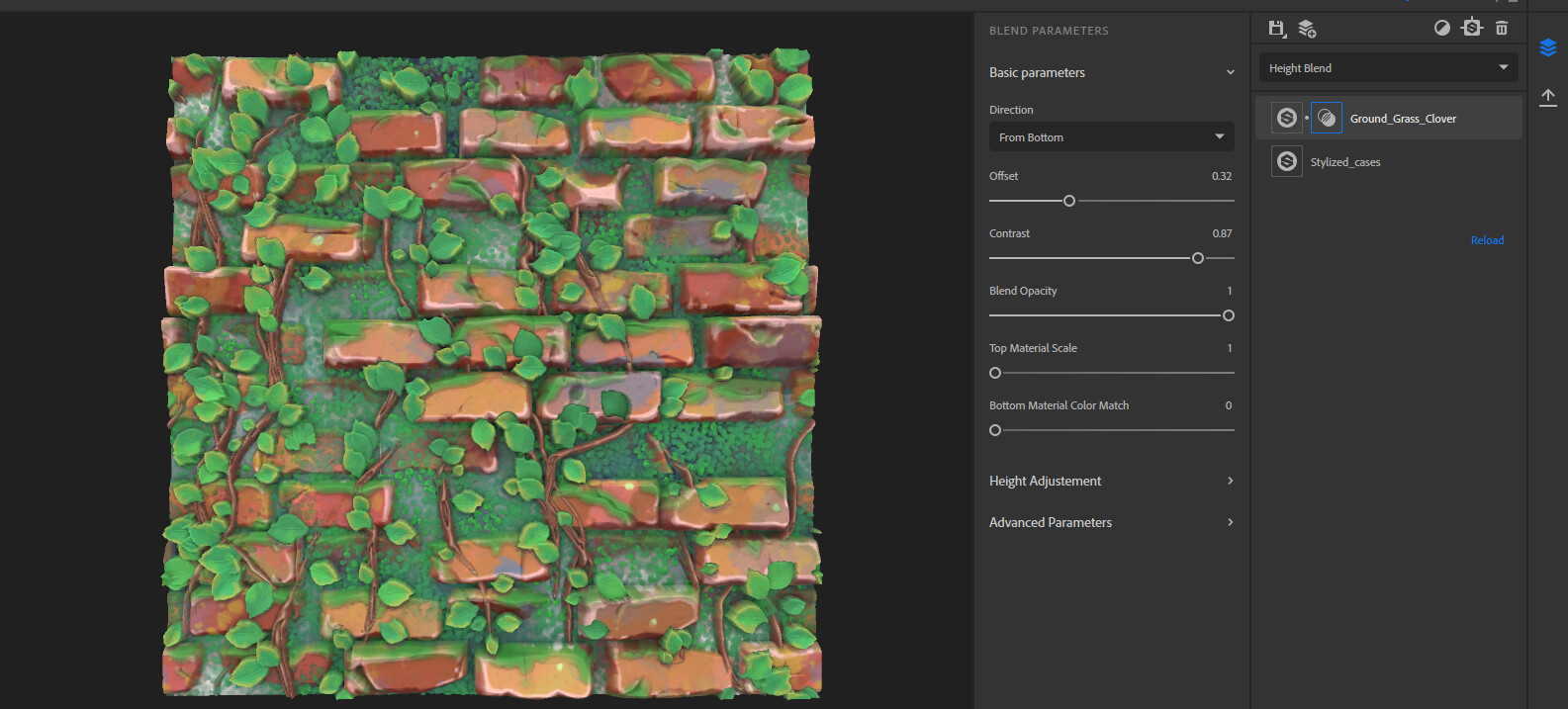This screenshot has width=1568, height=709.
Task: Click the Offset slider handle
Action: tap(1069, 201)
